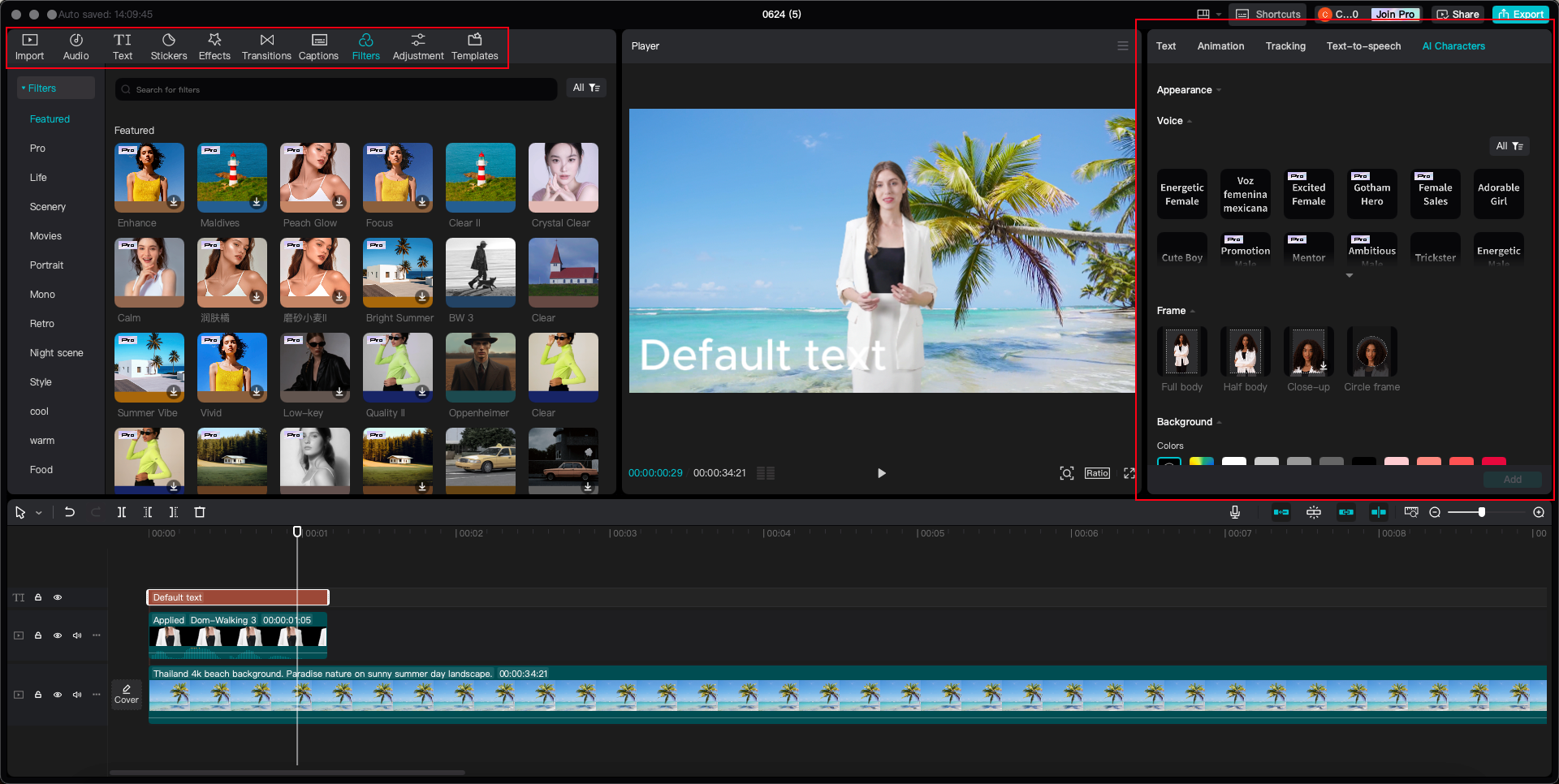Delete selected clip with trash icon
Viewport: 1559px width, 784px height.
pyautogui.click(x=200, y=512)
